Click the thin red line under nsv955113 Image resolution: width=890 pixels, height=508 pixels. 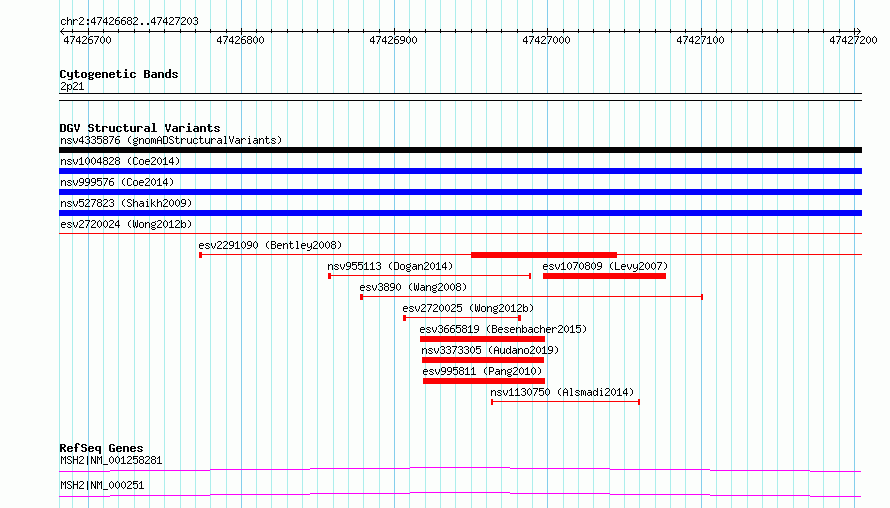coord(430,276)
